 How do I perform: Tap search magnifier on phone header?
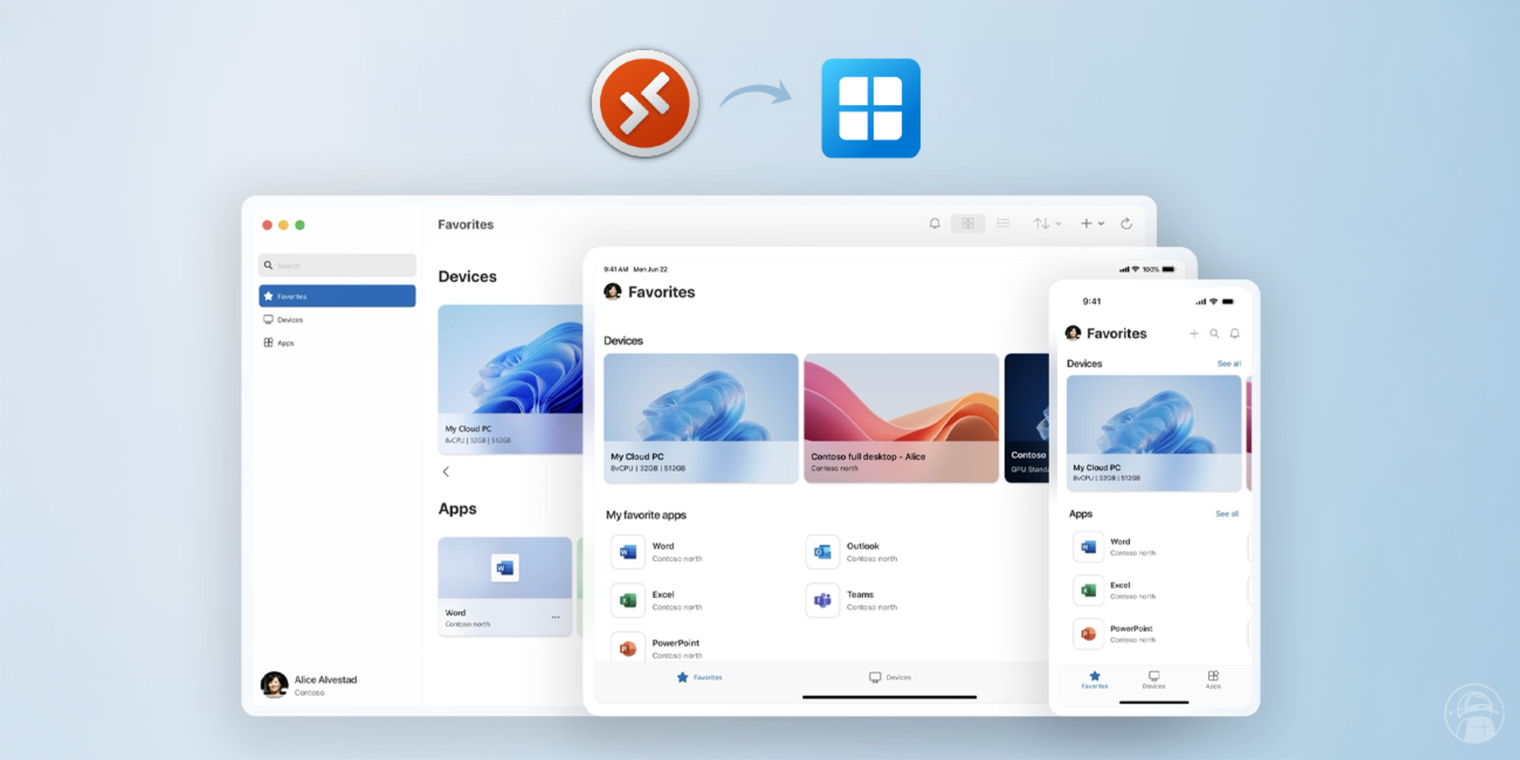coord(1214,334)
